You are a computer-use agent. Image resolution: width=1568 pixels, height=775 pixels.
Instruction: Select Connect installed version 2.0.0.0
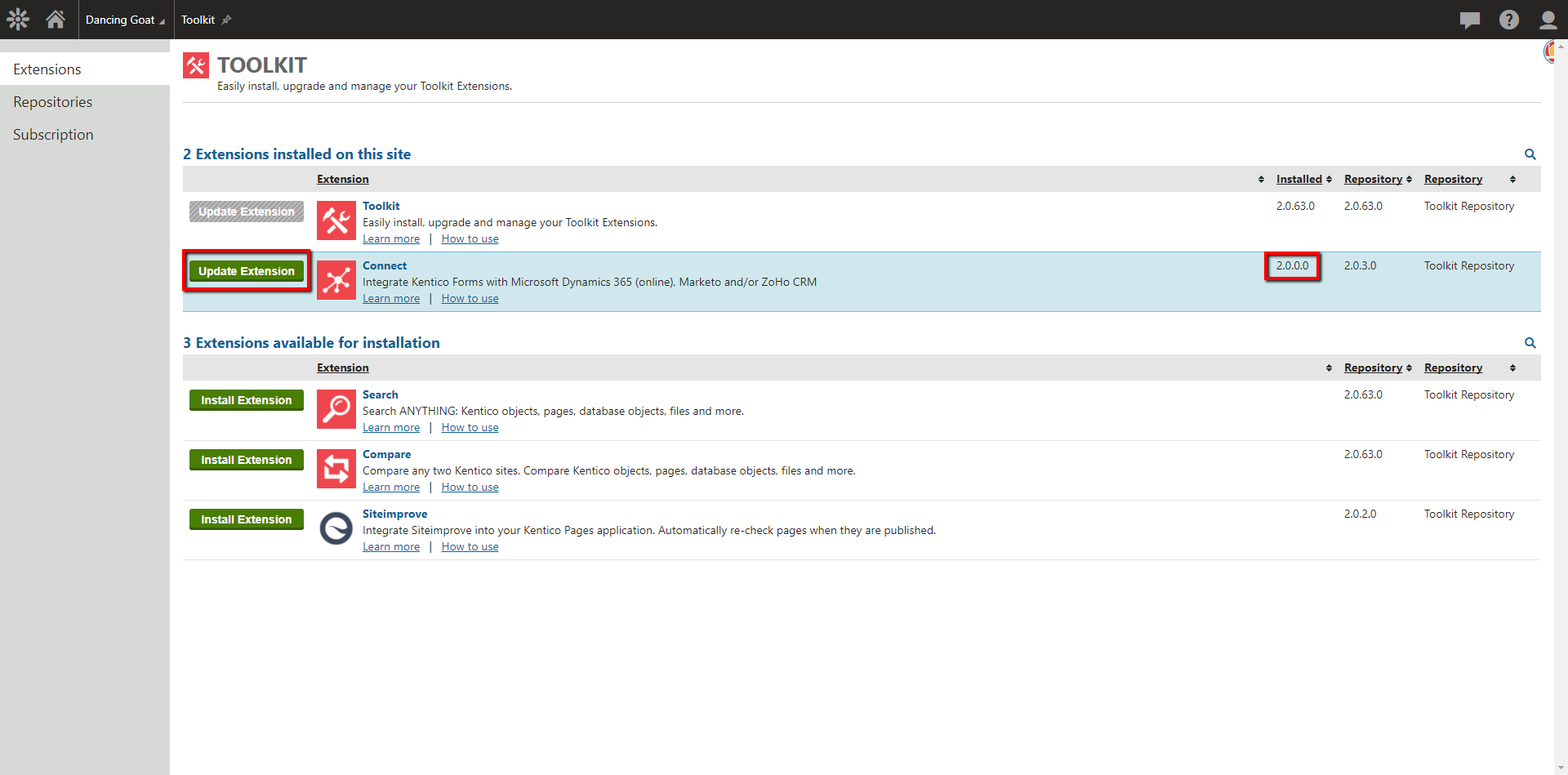pos(1292,265)
